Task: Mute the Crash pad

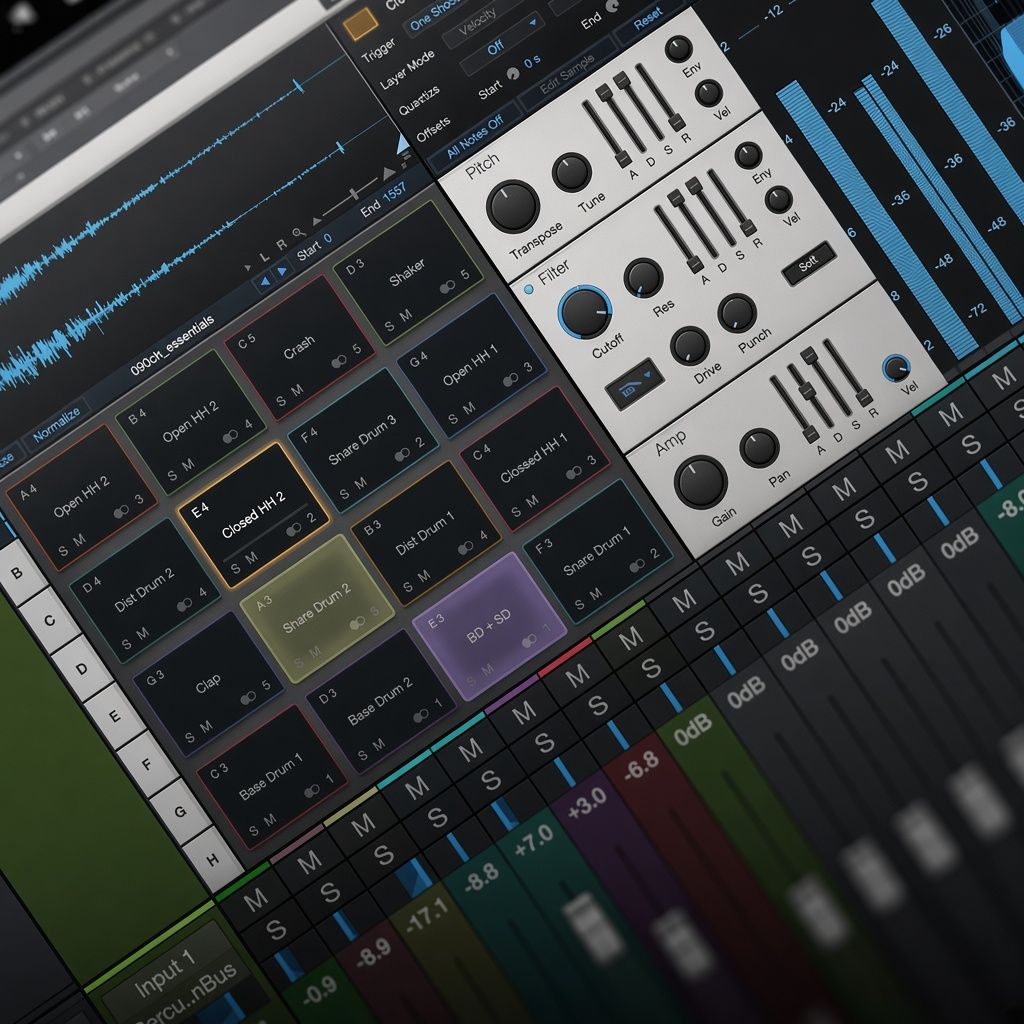Action: (297, 390)
